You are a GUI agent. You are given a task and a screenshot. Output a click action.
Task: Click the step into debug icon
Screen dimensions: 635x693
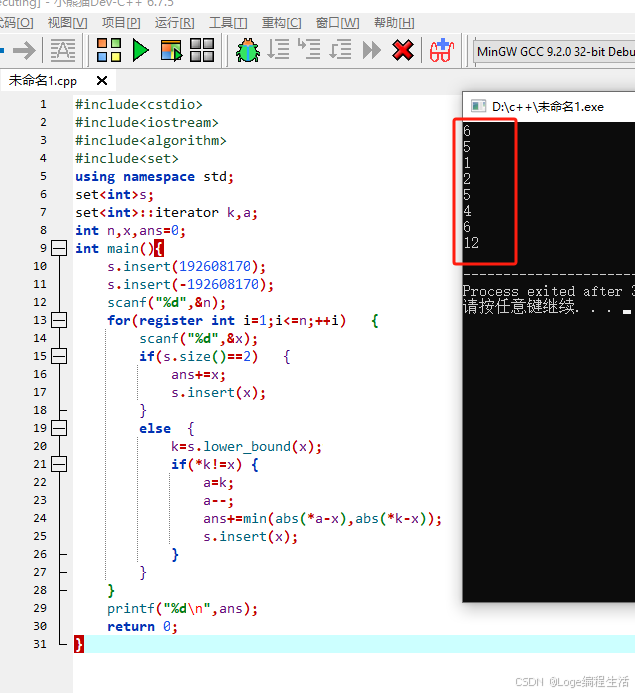309,50
